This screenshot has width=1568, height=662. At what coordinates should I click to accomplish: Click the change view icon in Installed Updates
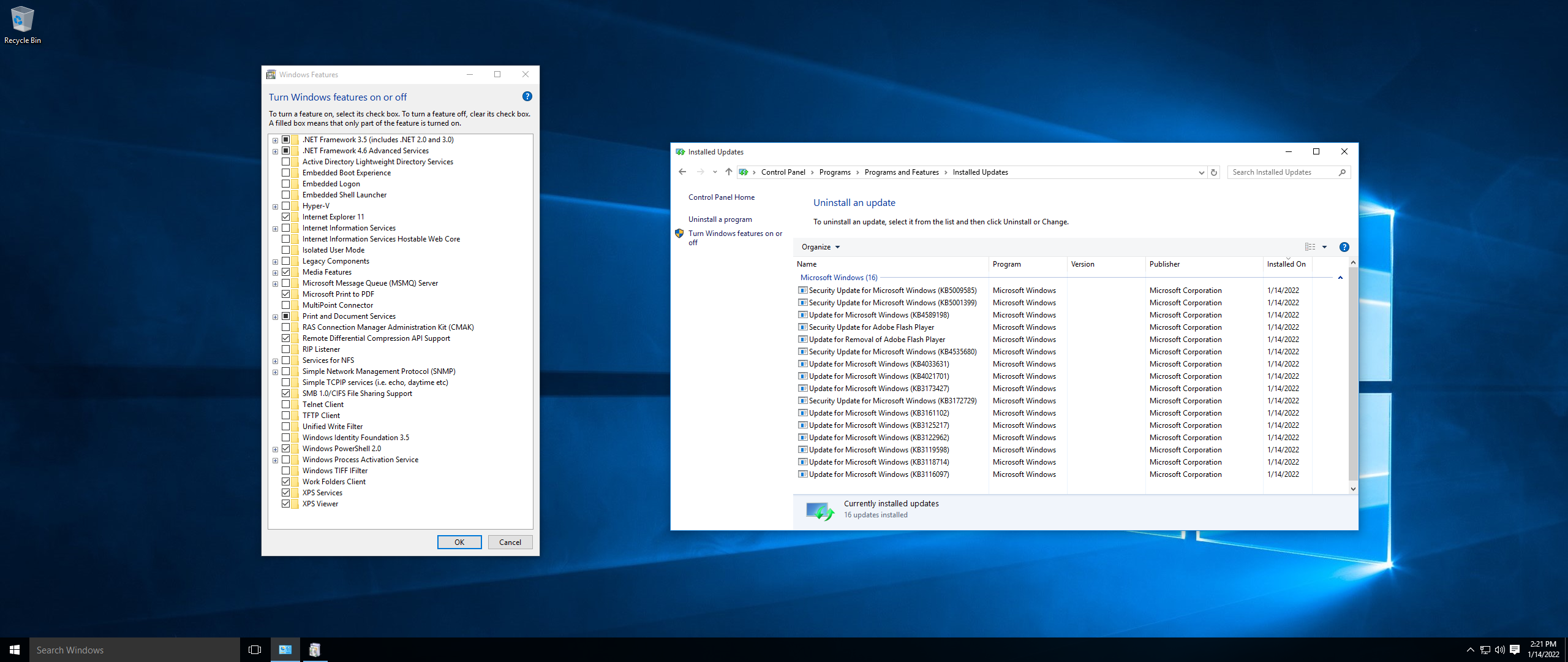pyautogui.click(x=1310, y=247)
